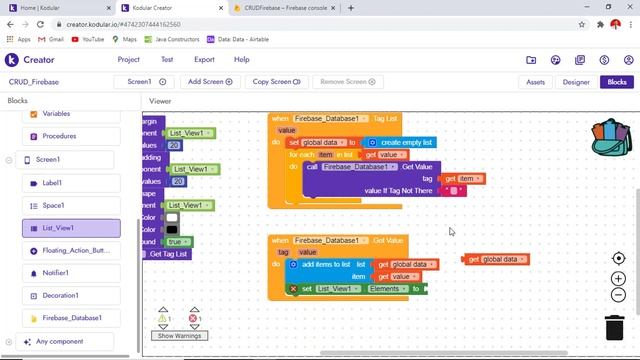Viewport: 640px width, 360px height.
Task: Open the theme palette icon
Action: (556, 60)
